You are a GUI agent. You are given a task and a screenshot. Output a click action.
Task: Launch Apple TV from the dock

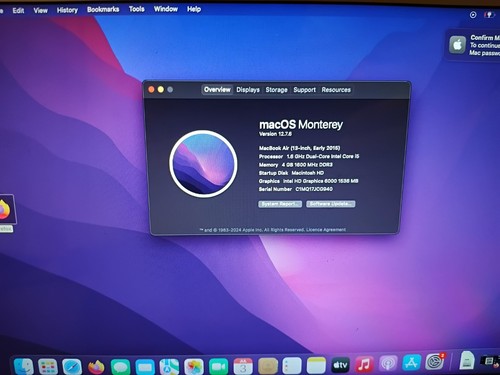[x=340, y=365]
